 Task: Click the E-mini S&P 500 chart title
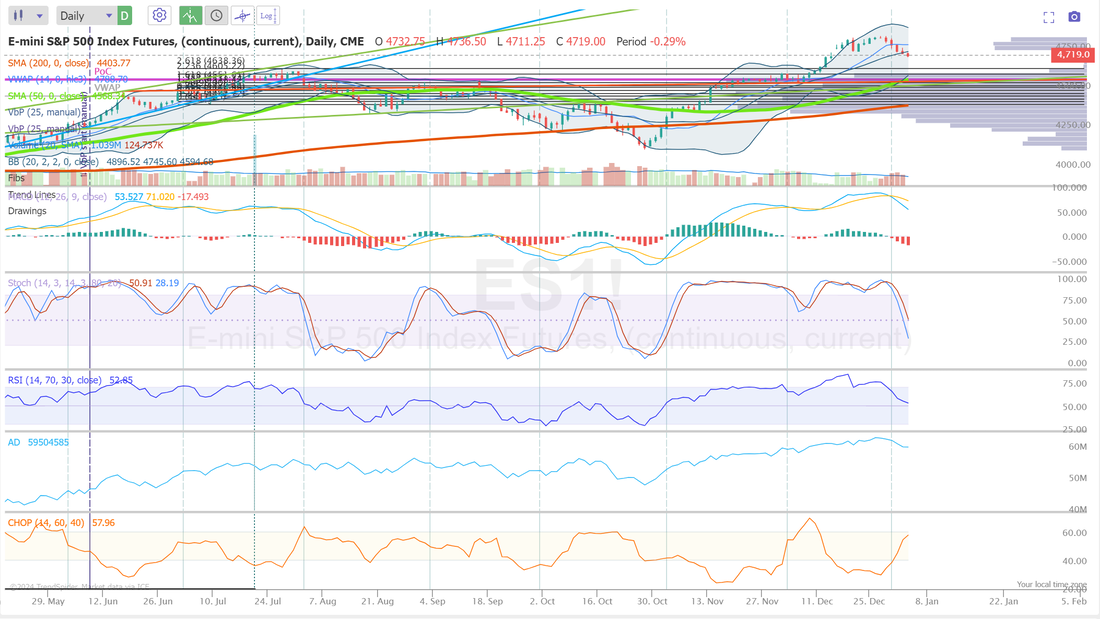point(186,41)
